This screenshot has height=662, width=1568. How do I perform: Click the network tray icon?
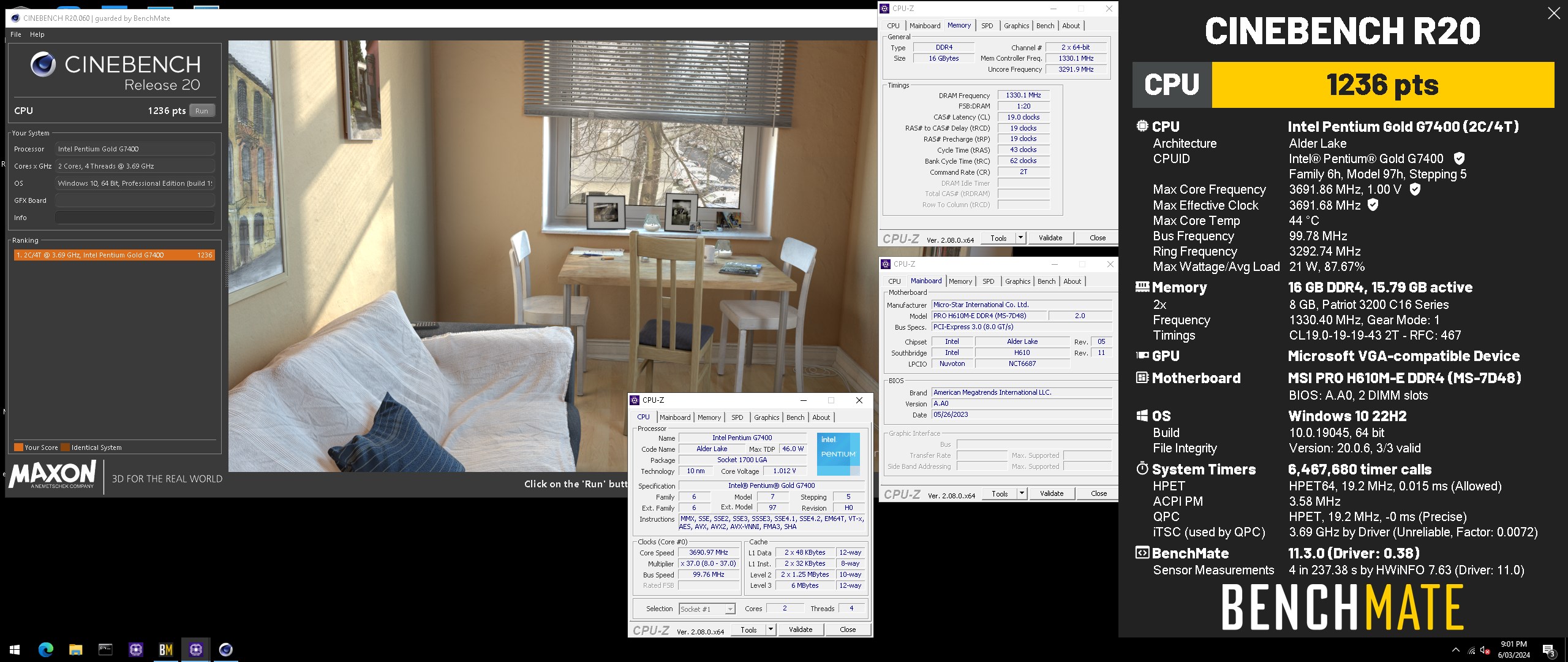click(1471, 650)
